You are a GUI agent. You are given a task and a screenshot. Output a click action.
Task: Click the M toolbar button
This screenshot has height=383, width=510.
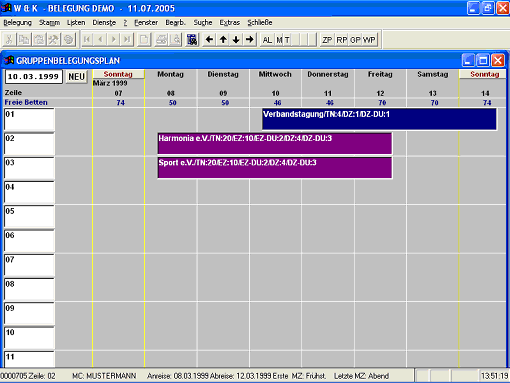pos(279,40)
